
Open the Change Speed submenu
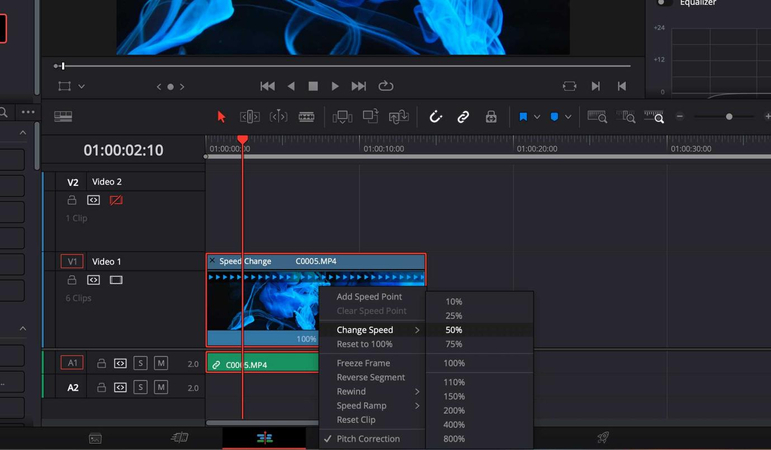click(372, 330)
